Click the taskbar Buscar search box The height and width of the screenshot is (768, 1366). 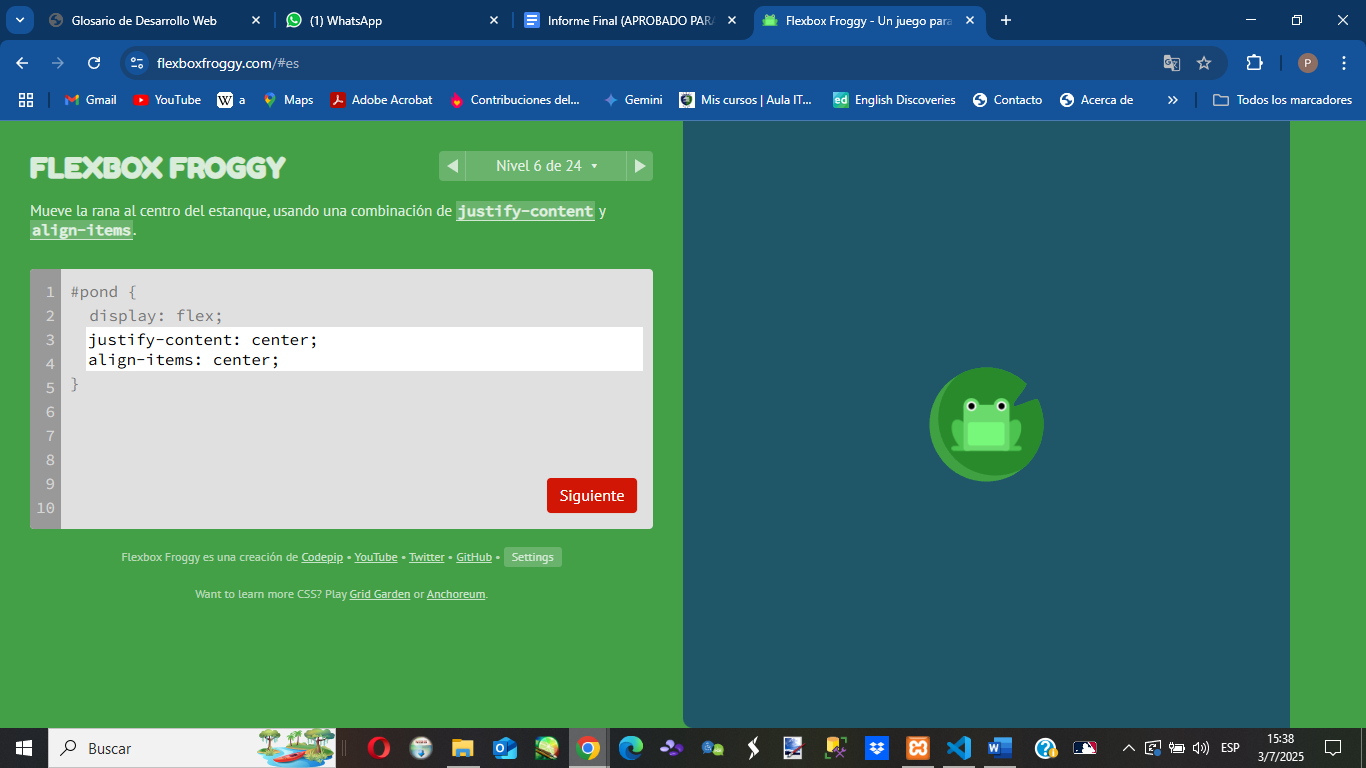(192, 748)
